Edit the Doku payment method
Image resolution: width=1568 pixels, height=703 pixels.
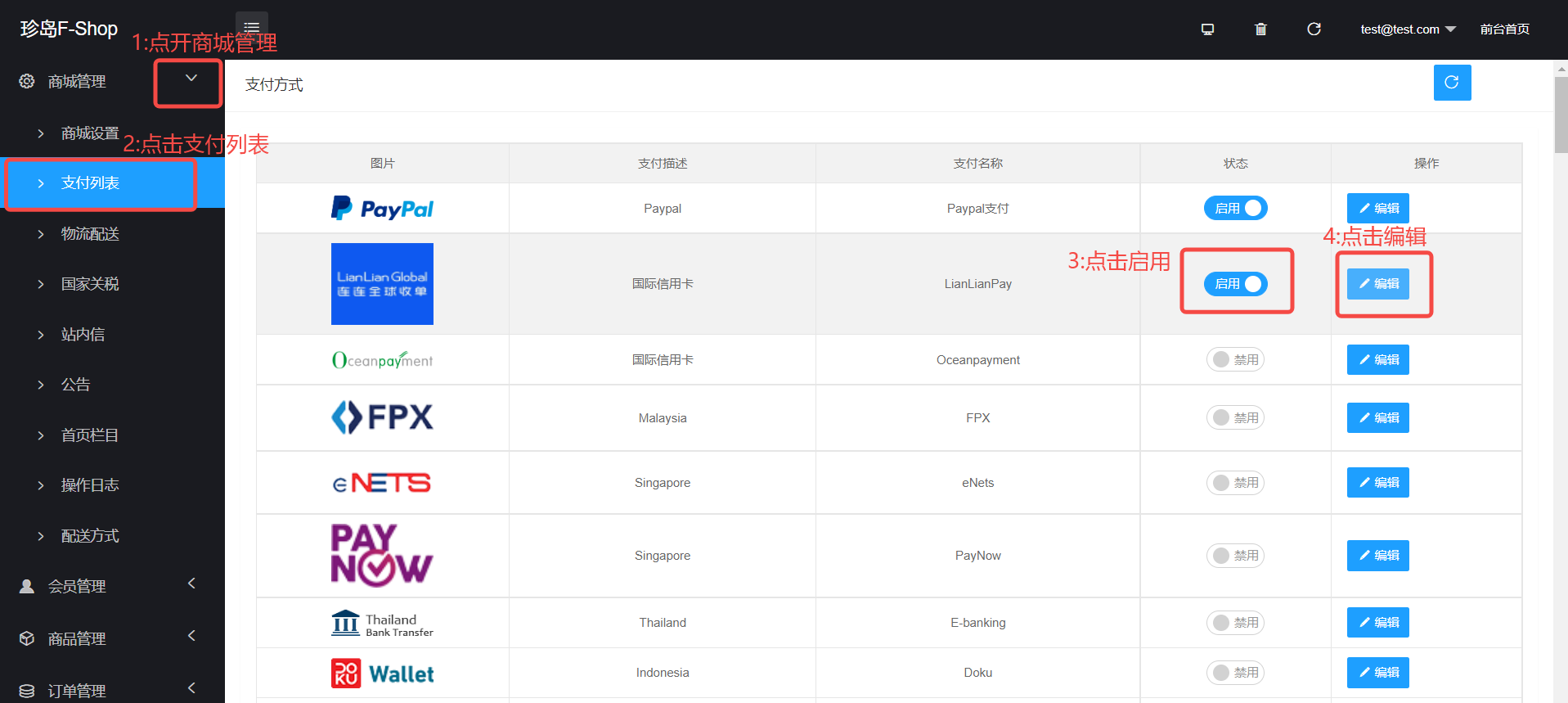pyautogui.click(x=1378, y=673)
